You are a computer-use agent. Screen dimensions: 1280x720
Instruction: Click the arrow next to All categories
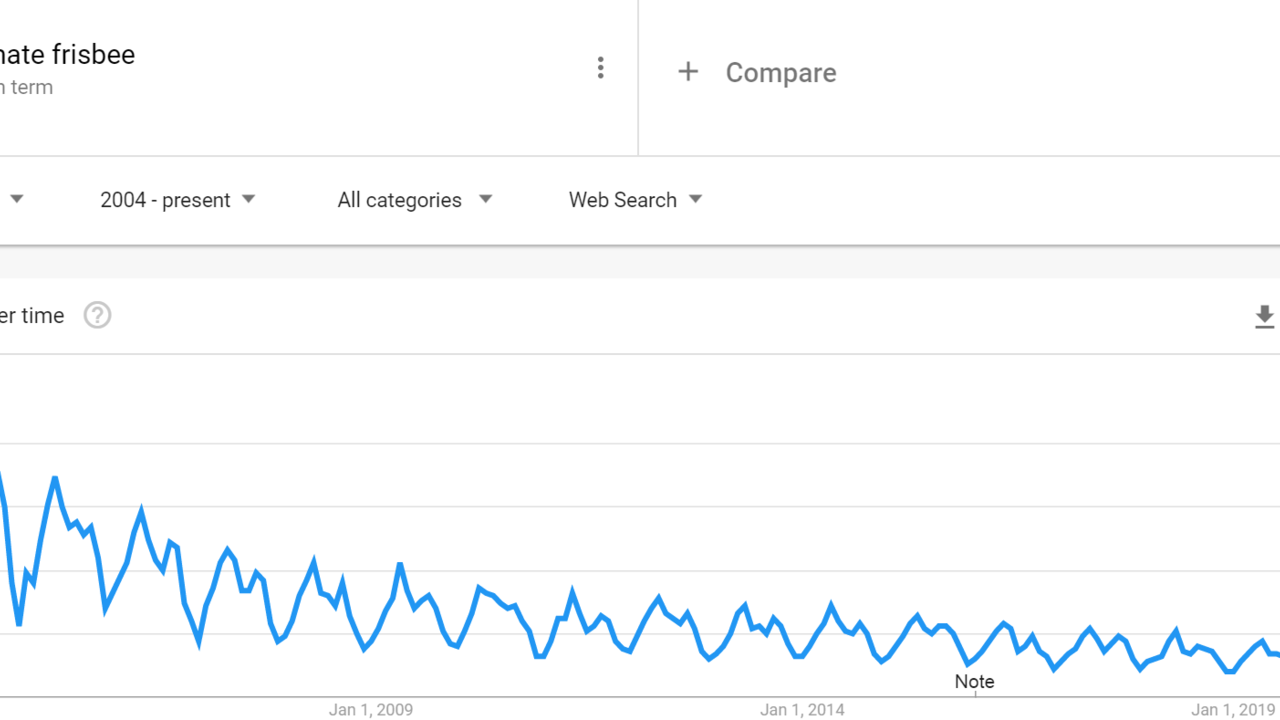coord(485,199)
